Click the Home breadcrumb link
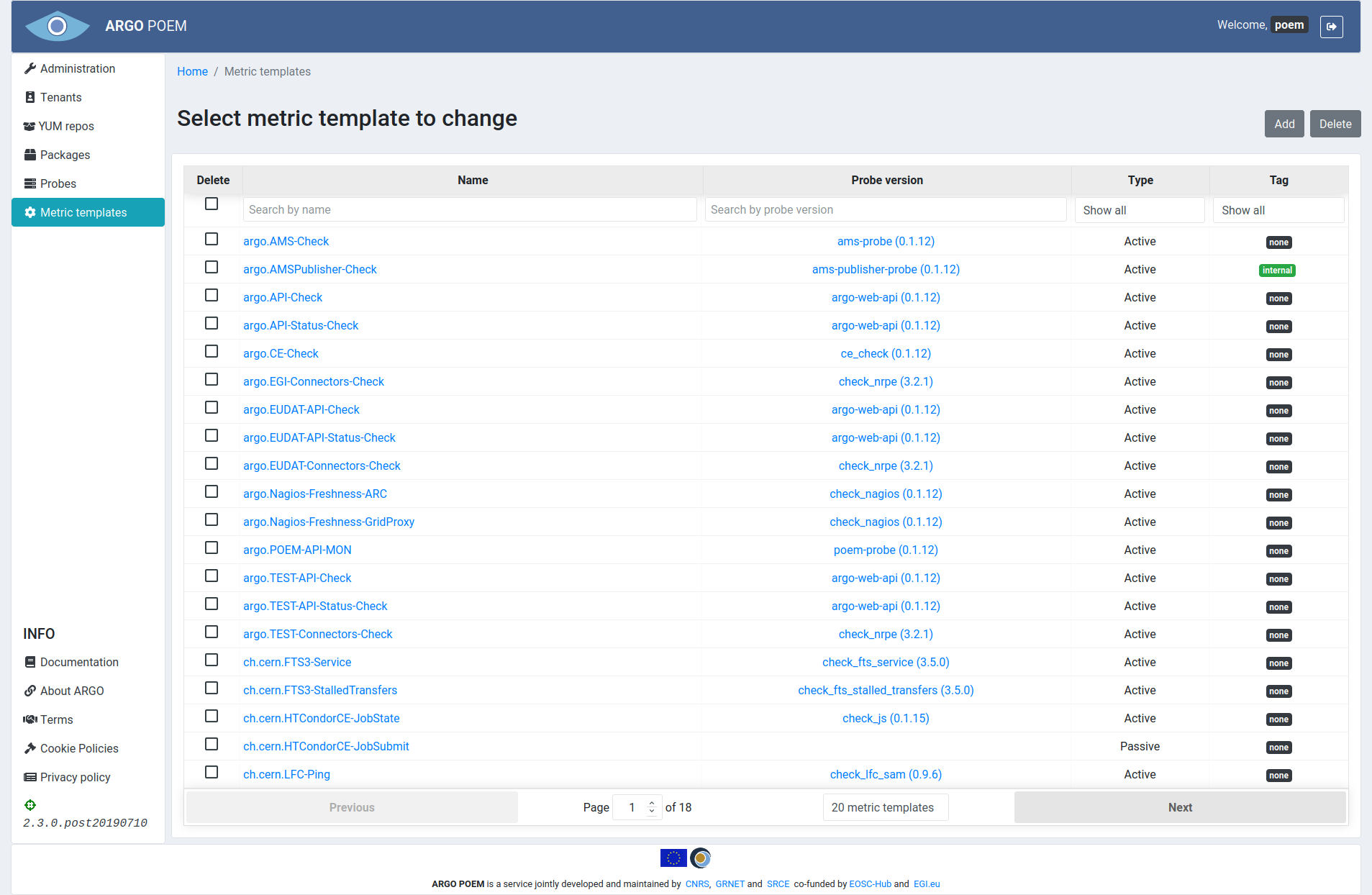Viewport: 1372px width, 895px height. 192,71
